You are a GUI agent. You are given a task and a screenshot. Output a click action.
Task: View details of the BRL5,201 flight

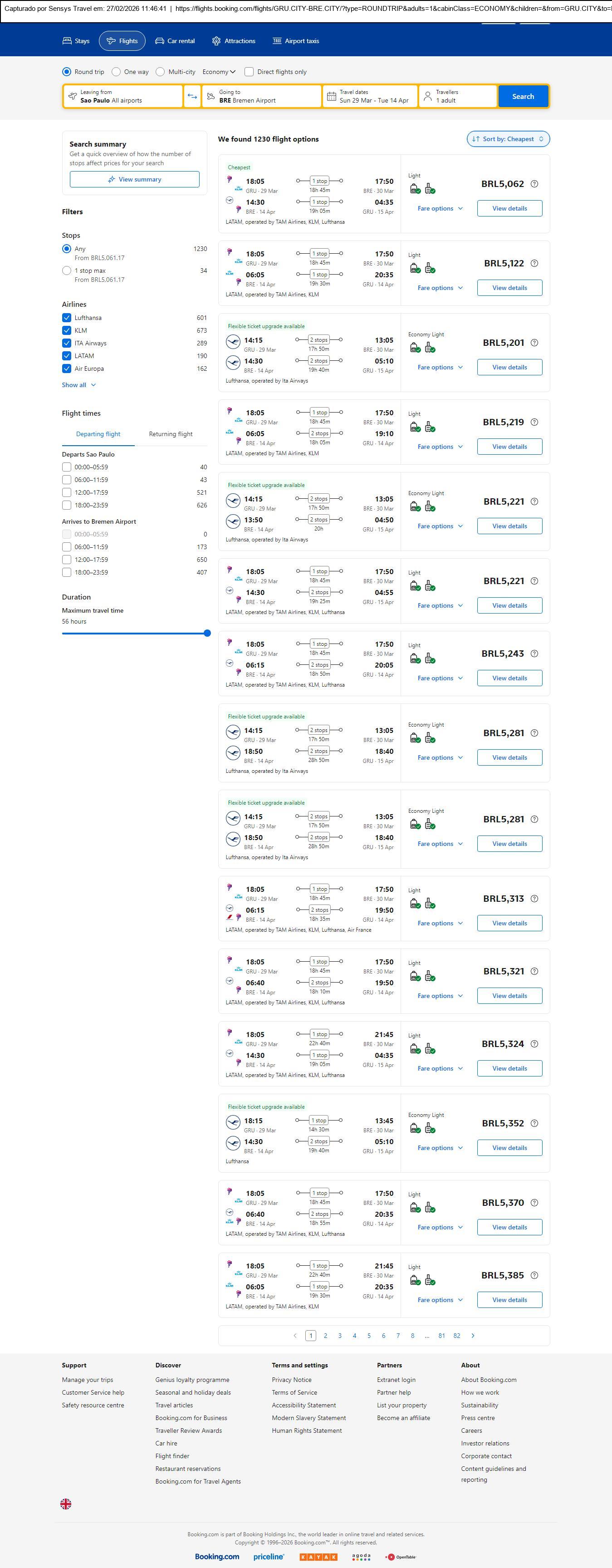509,367
